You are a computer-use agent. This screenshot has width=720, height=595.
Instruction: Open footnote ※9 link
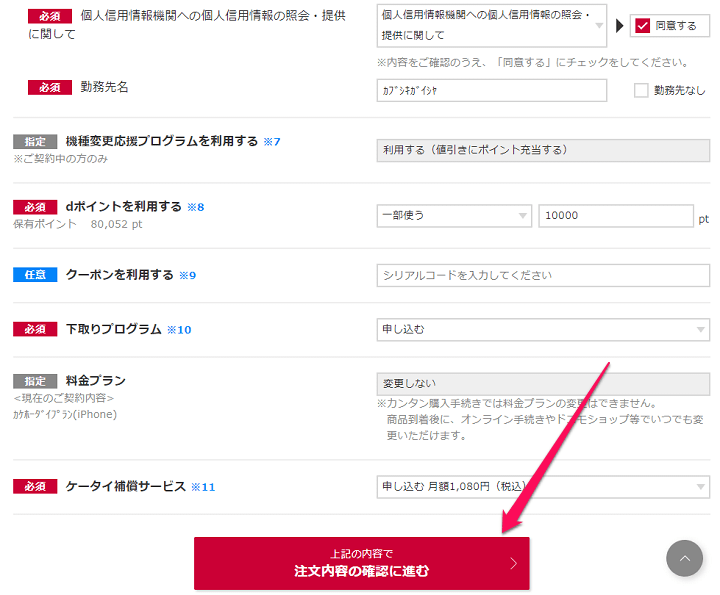coord(187,275)
